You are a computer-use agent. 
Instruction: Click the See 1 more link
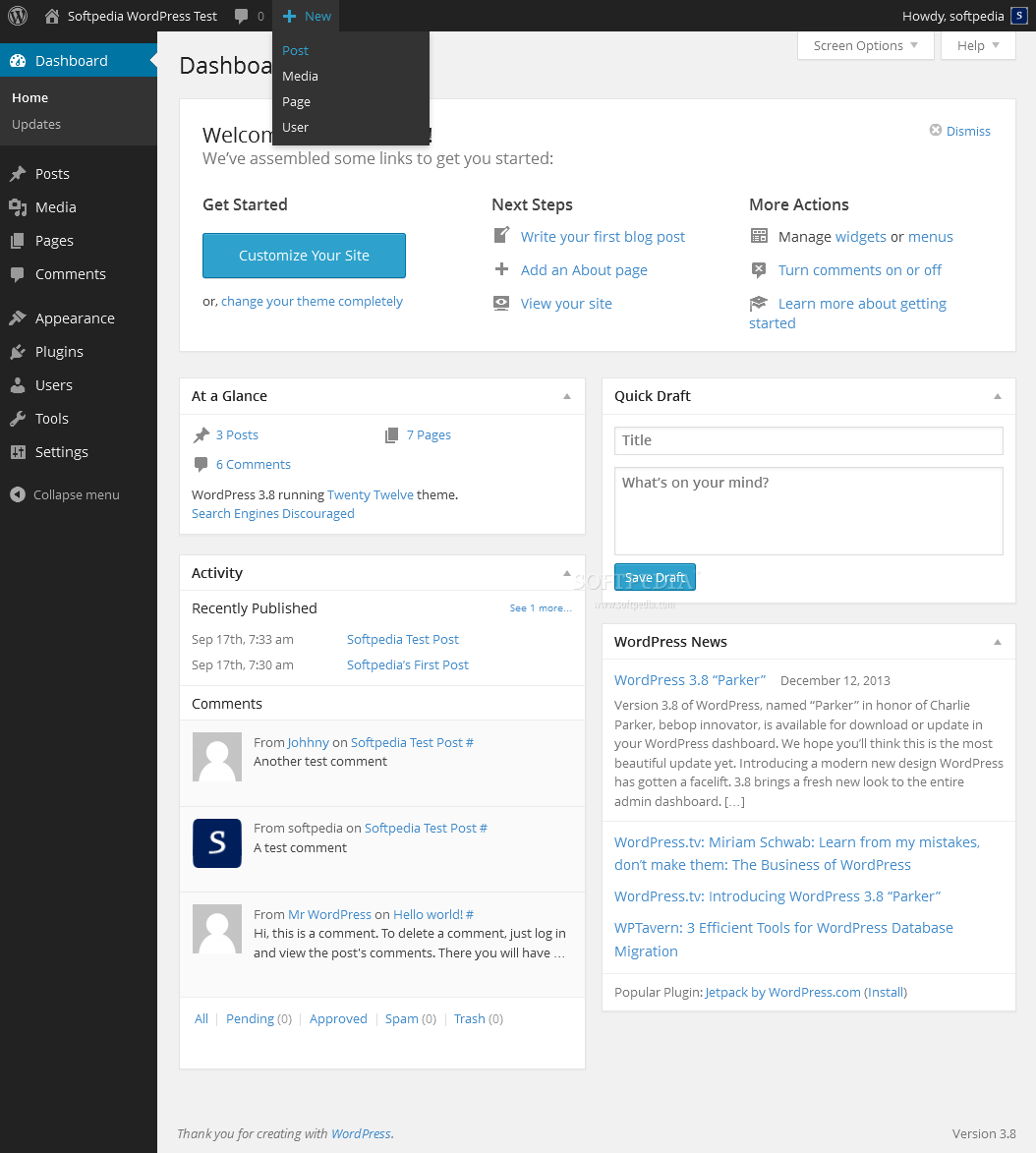pos(541,608)
